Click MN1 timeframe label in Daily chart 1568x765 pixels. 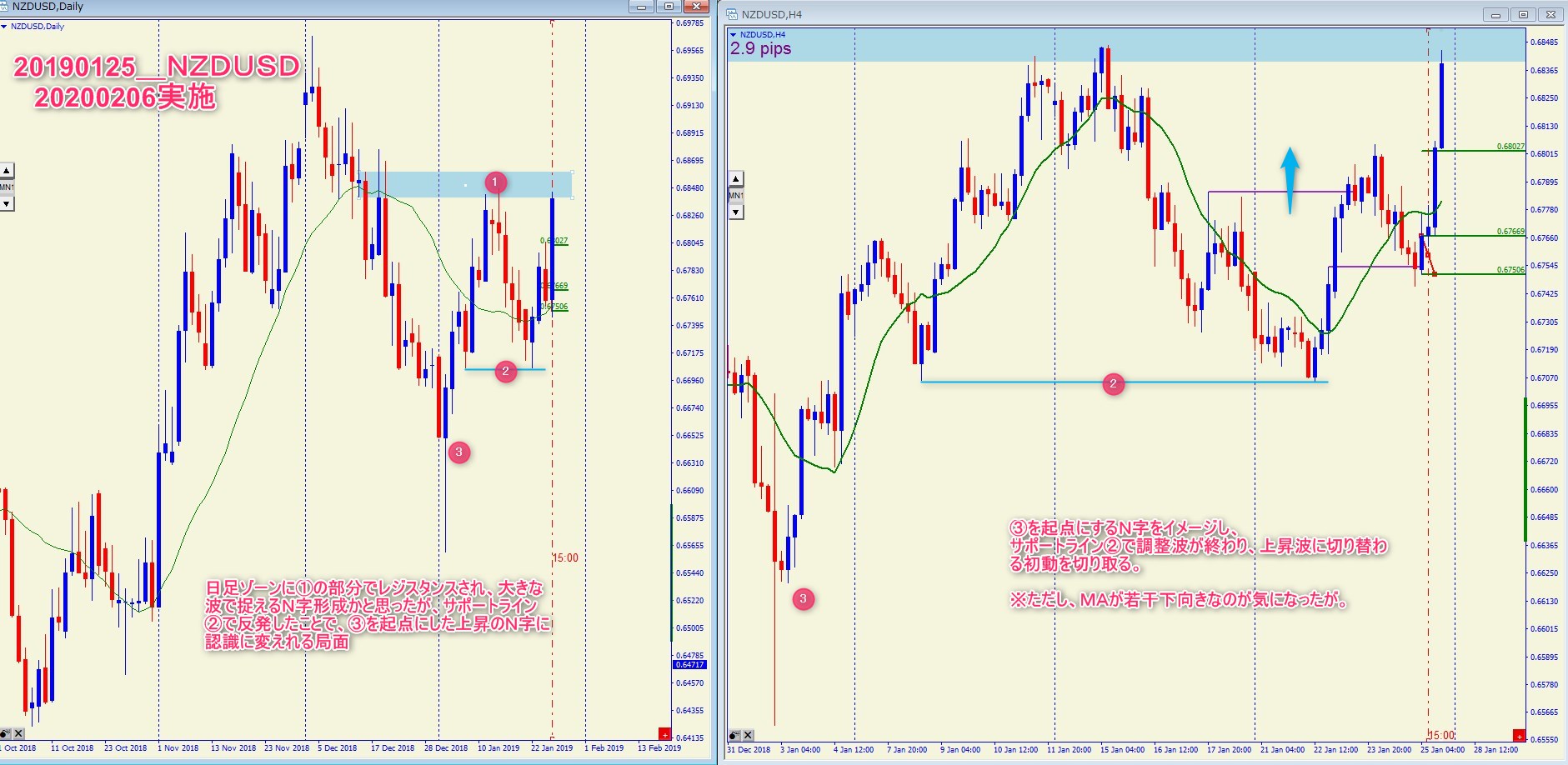pos(7,187)
